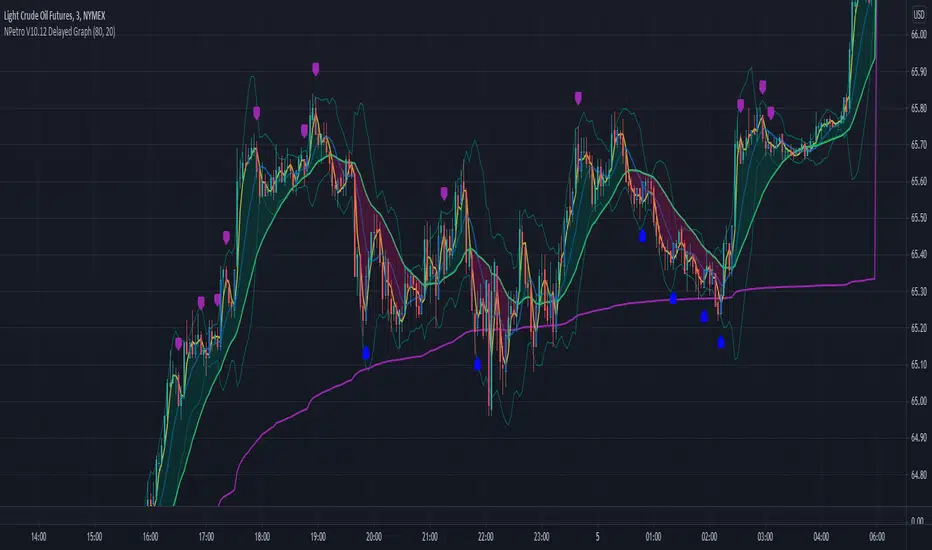
Task: Click the 02:00 time axis label
Action: point(709,537)
